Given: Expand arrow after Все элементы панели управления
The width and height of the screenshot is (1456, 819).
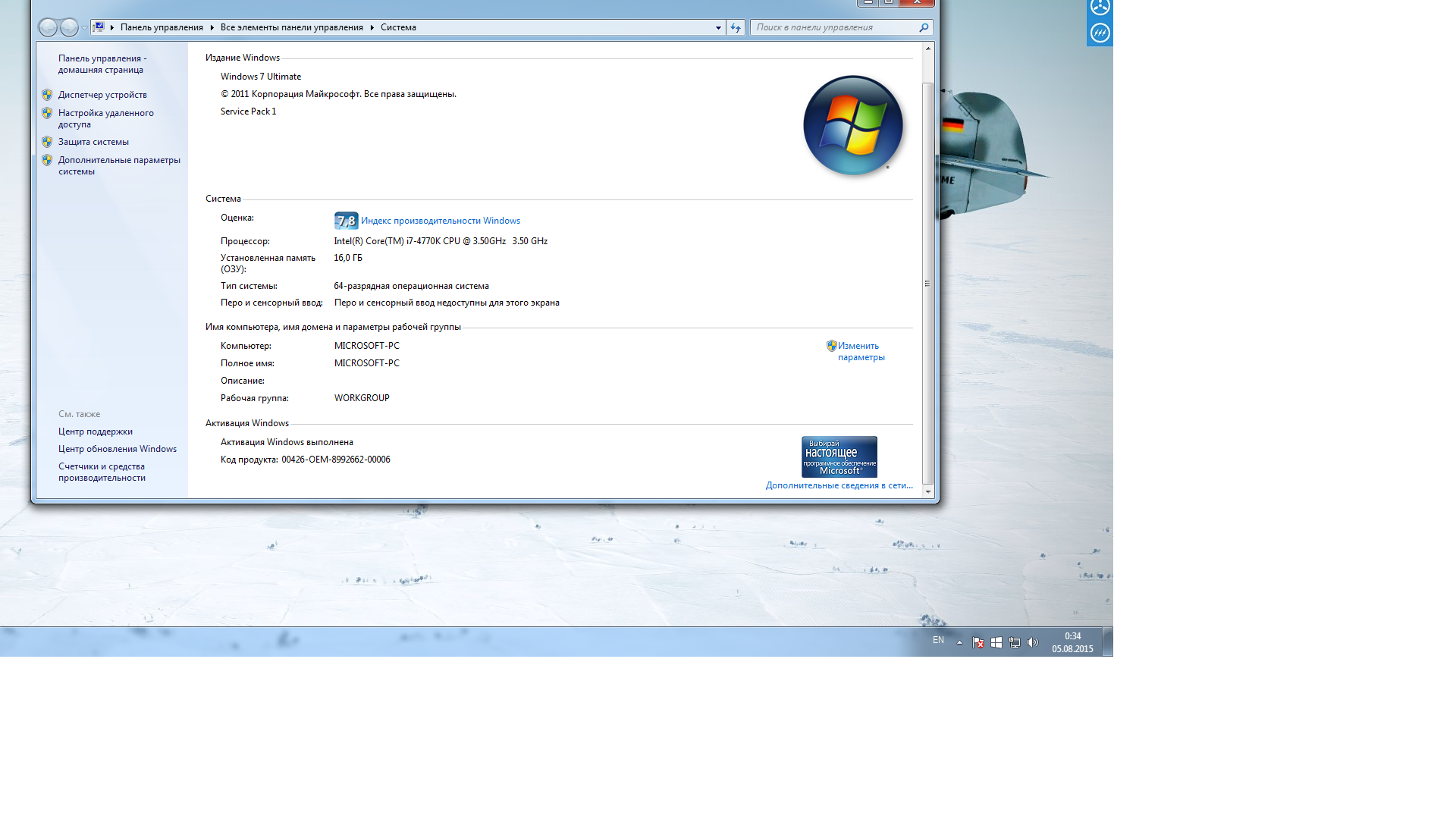Looking at the screenshot, I should 372,27.
